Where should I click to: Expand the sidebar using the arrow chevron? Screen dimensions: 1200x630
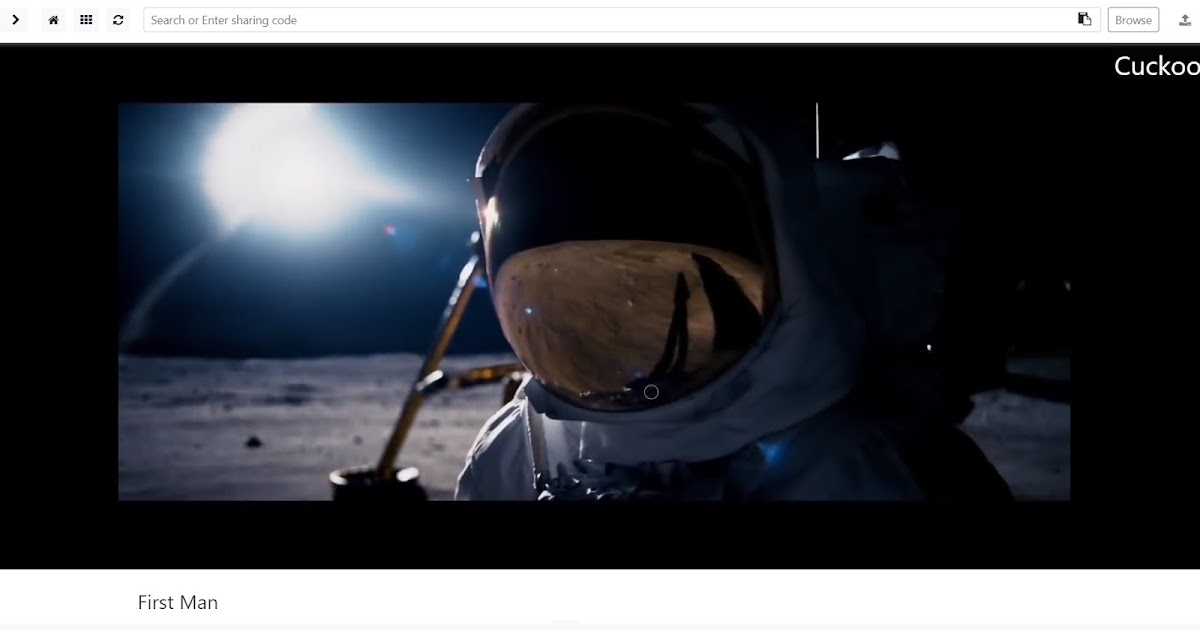coord(15,19)
